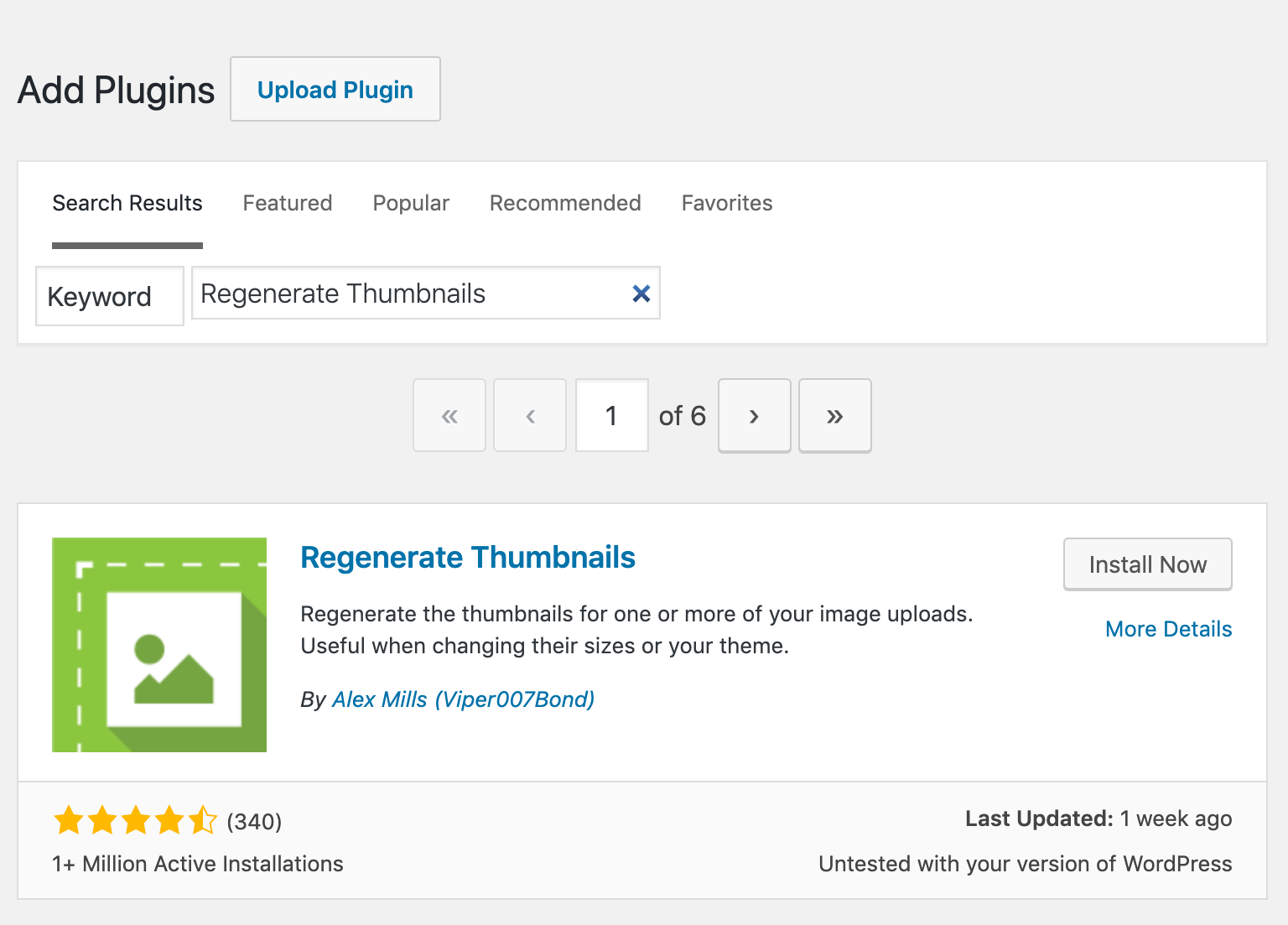Screen dimensions: 1288x925
Task: Click the star rating of the plugin
Action: (135, 820)
